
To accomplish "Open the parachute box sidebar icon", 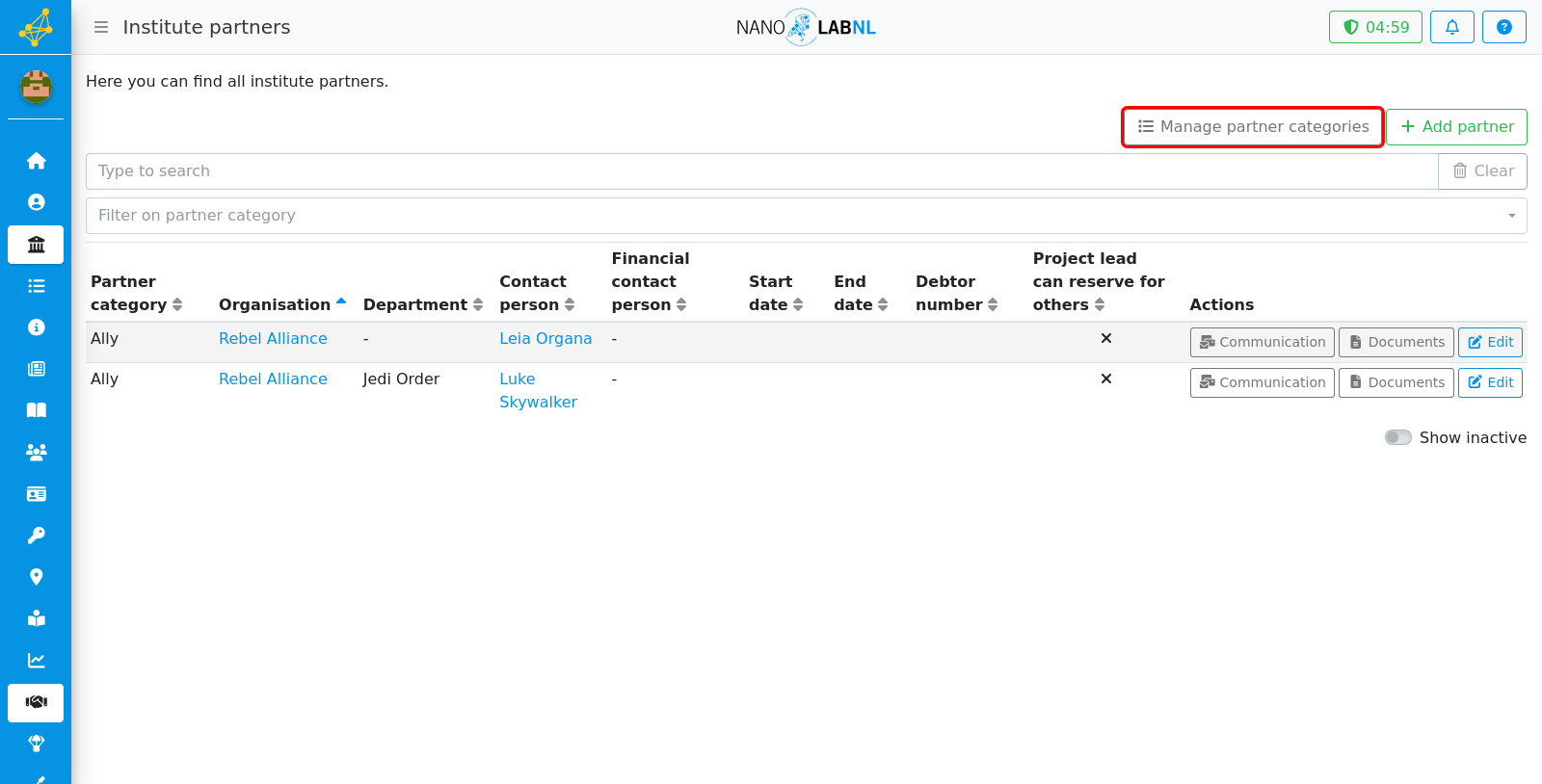I will point(36,744).
